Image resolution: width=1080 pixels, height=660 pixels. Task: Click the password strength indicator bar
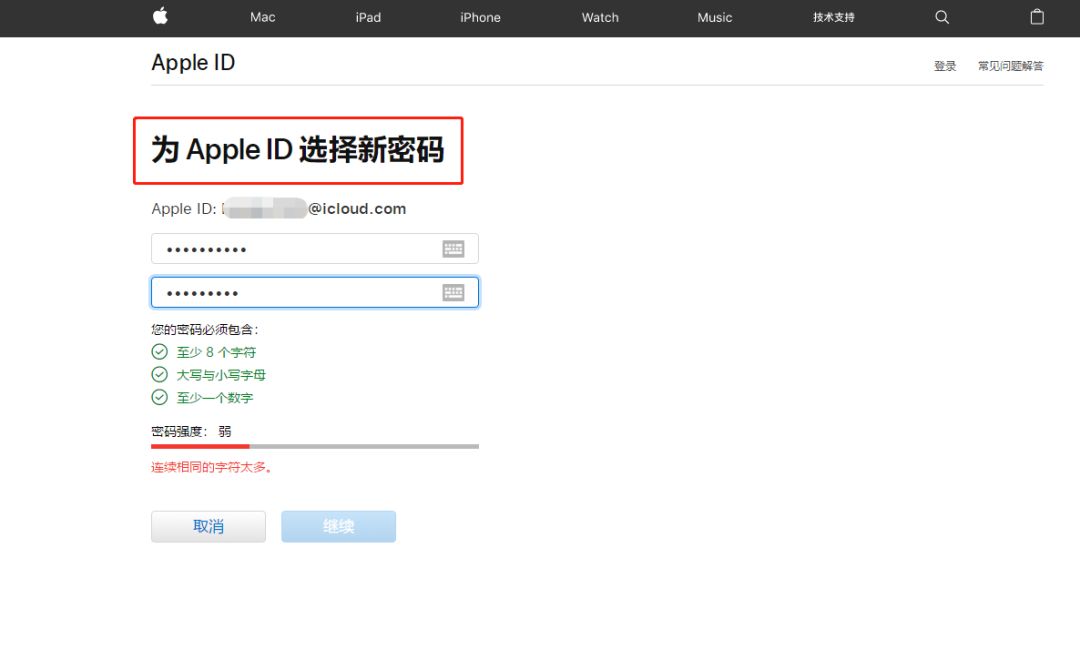[315, 446]
